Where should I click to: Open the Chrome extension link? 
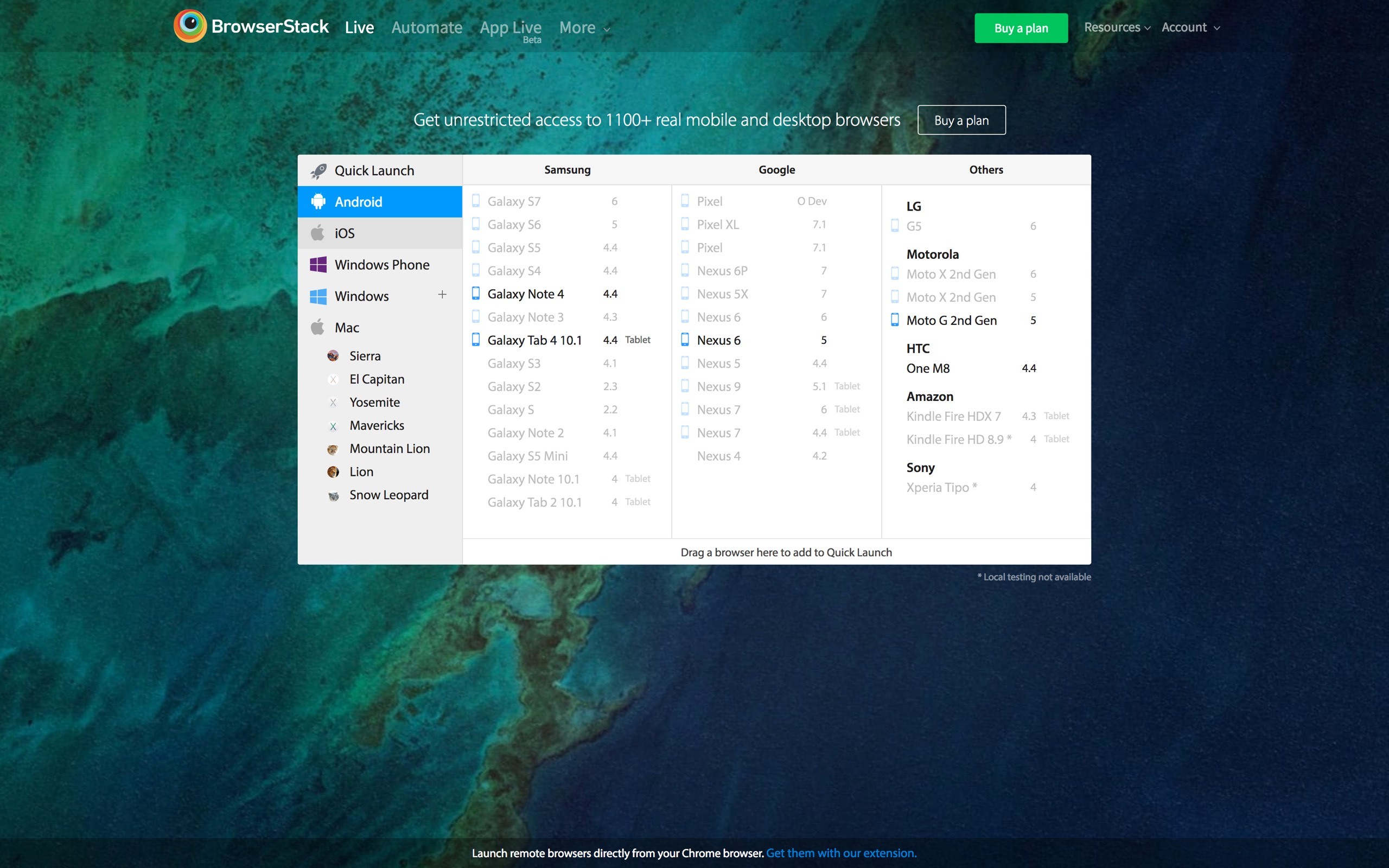click(841, 853)
